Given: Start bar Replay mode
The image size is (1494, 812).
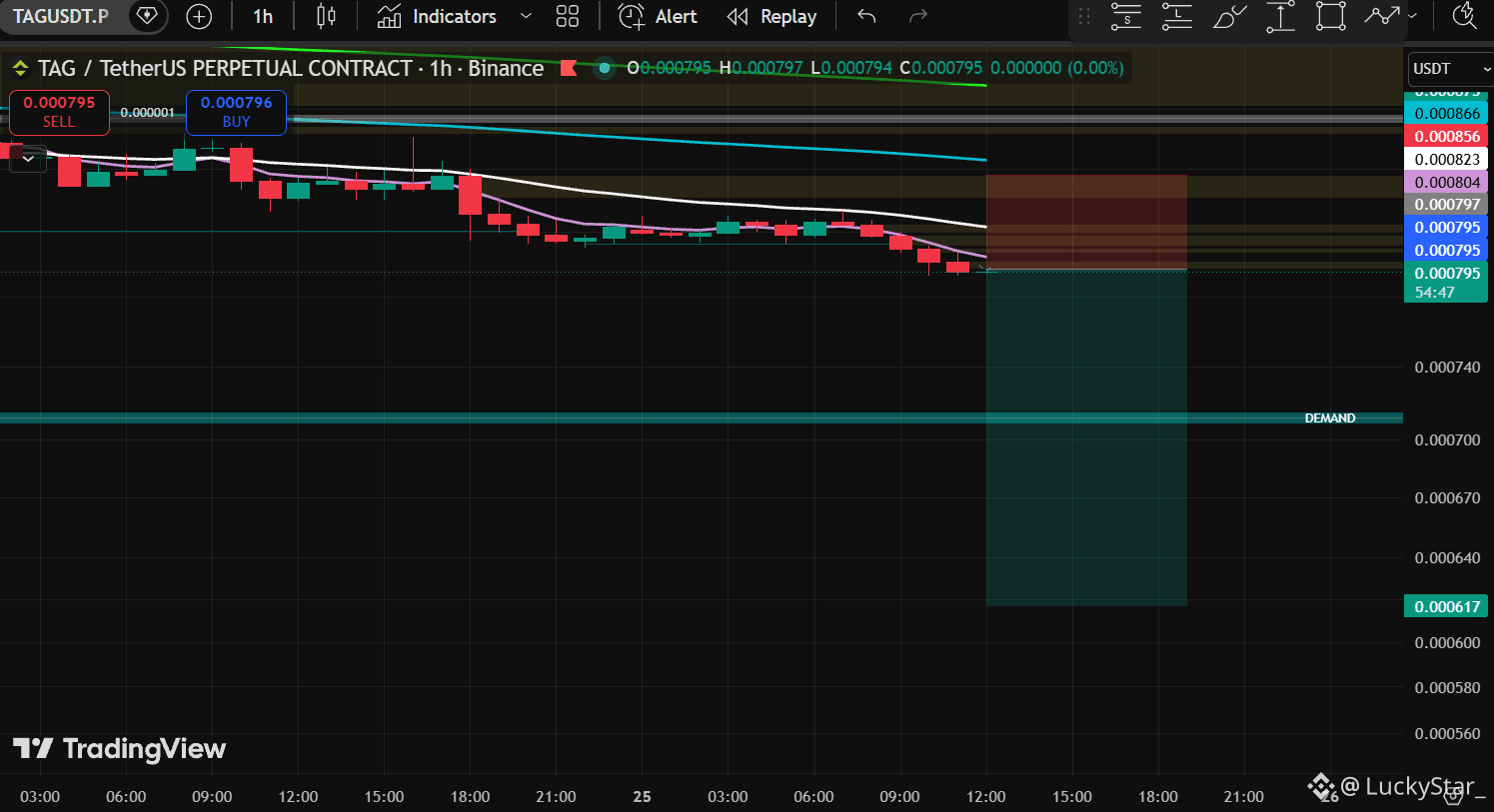Looking at the screenshot, I should point(771,16).
